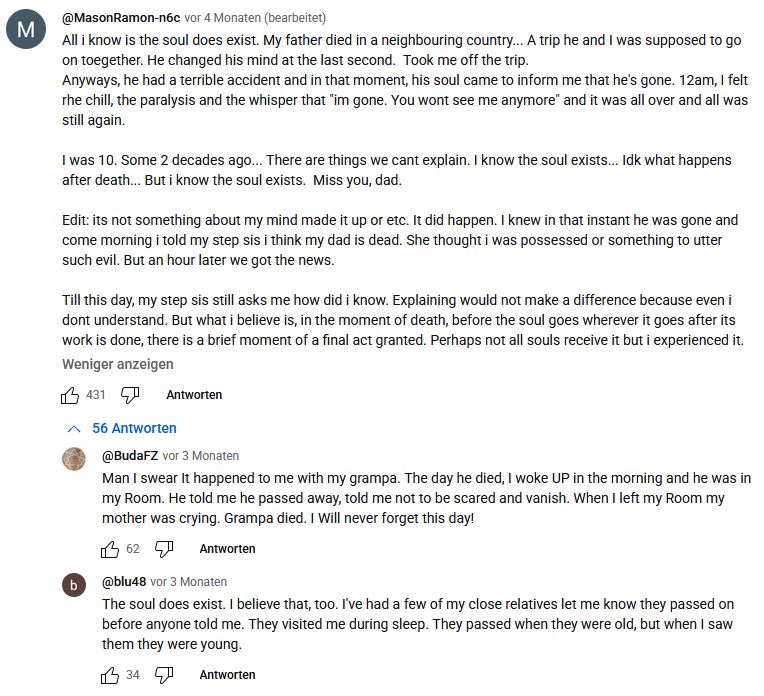The image size is (764, 696).
Task: Click Antworten under BudaFZ's reply
Action: point(227,549)
